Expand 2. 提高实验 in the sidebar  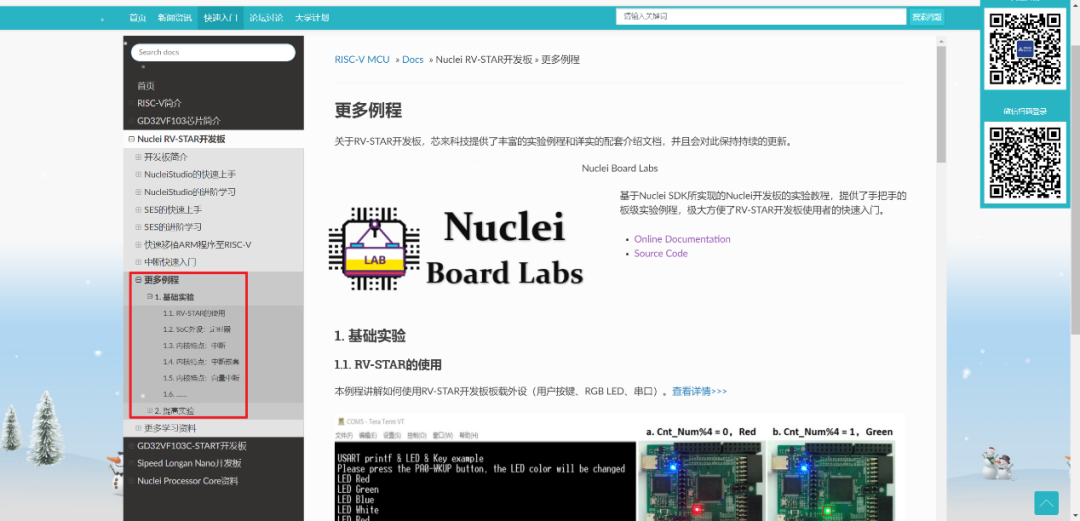tap(149, 411)
